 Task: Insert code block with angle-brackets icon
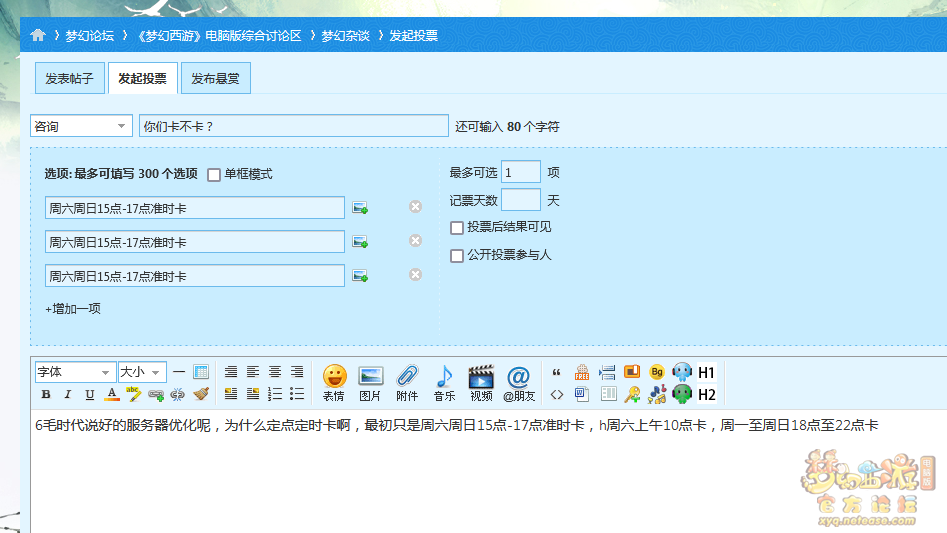point(556,395)
